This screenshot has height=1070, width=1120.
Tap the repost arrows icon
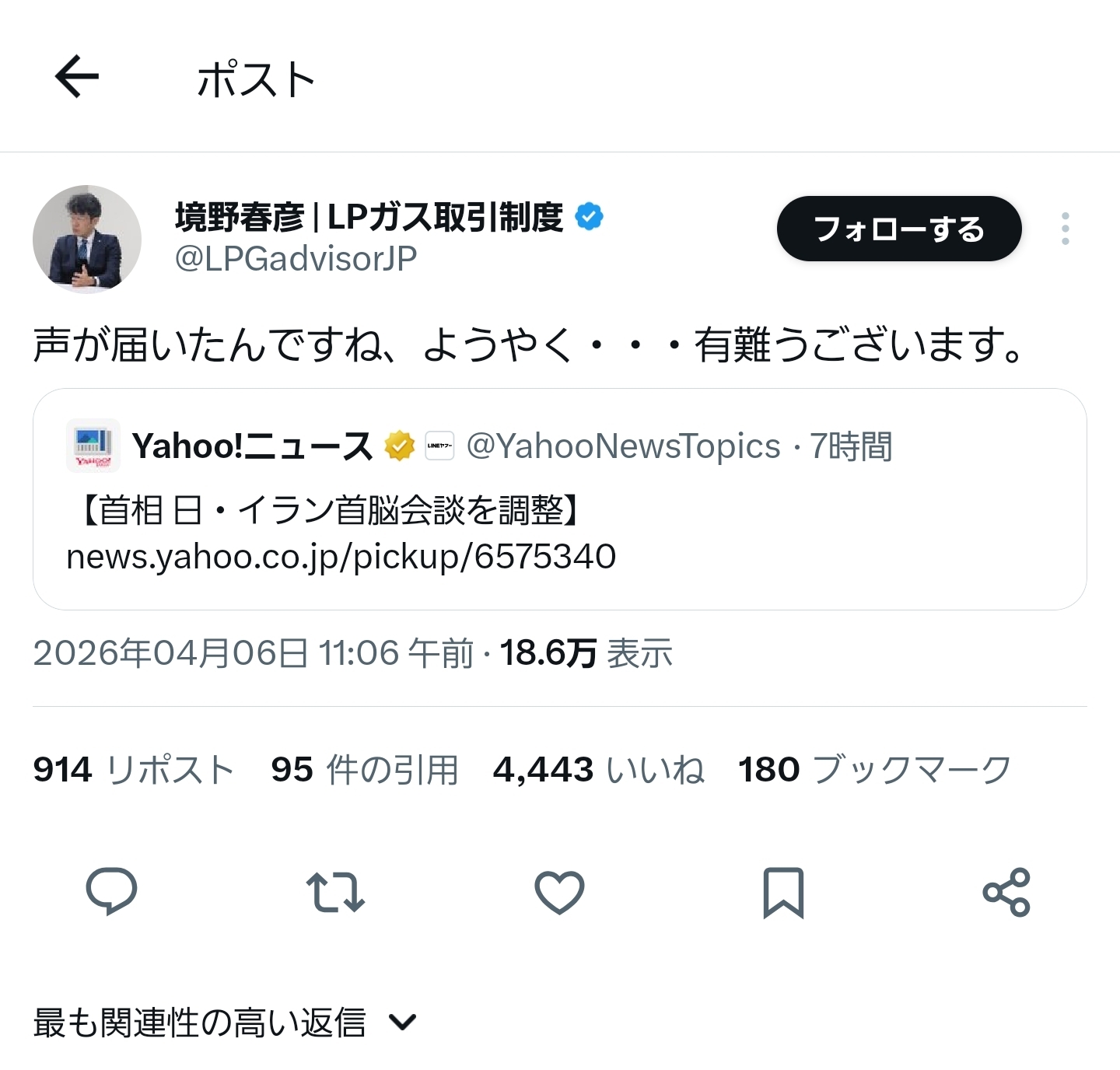[x=335, y=891]
